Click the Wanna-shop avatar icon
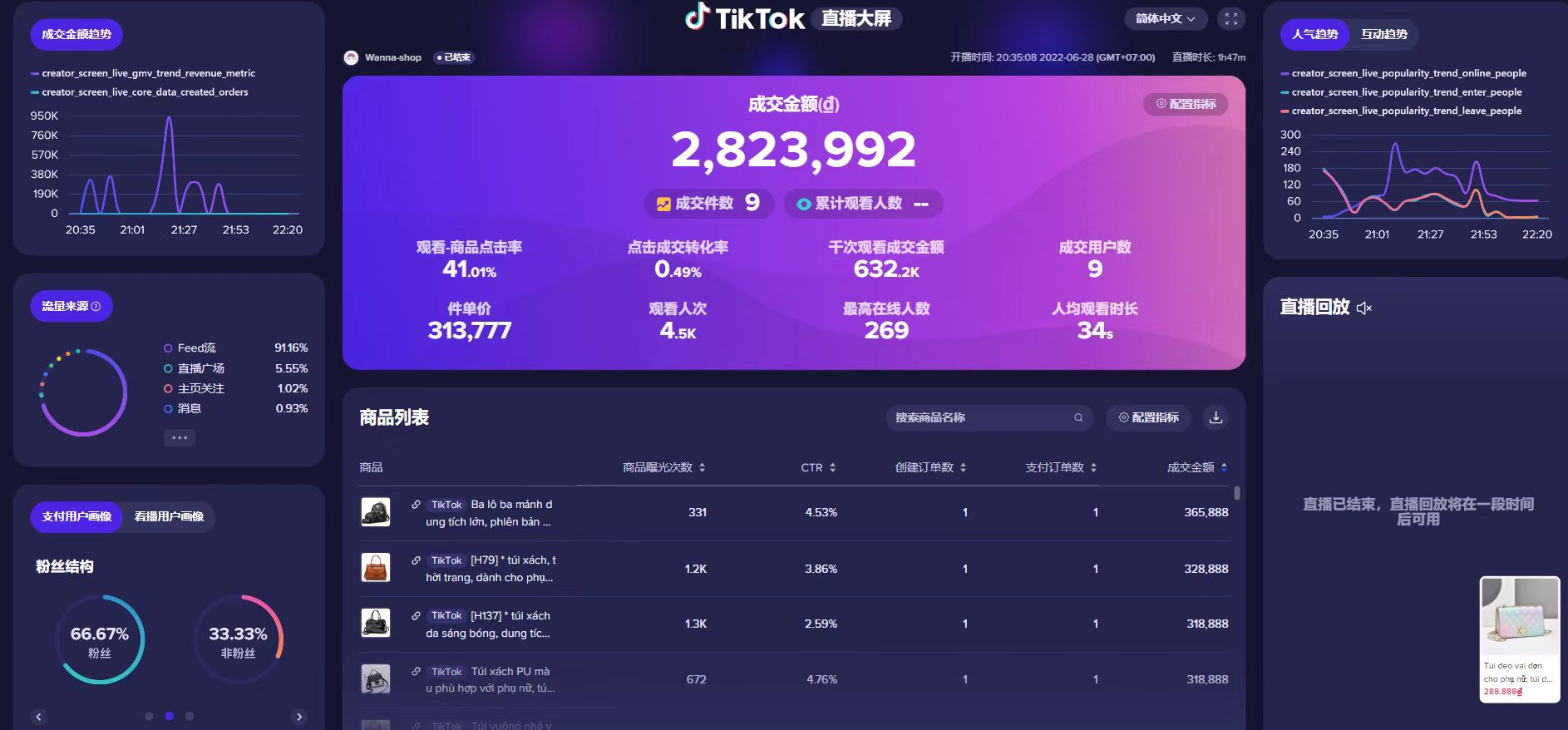Image resolution: width=1568 pixels, height=730 pixels. (x=352, y=57)
